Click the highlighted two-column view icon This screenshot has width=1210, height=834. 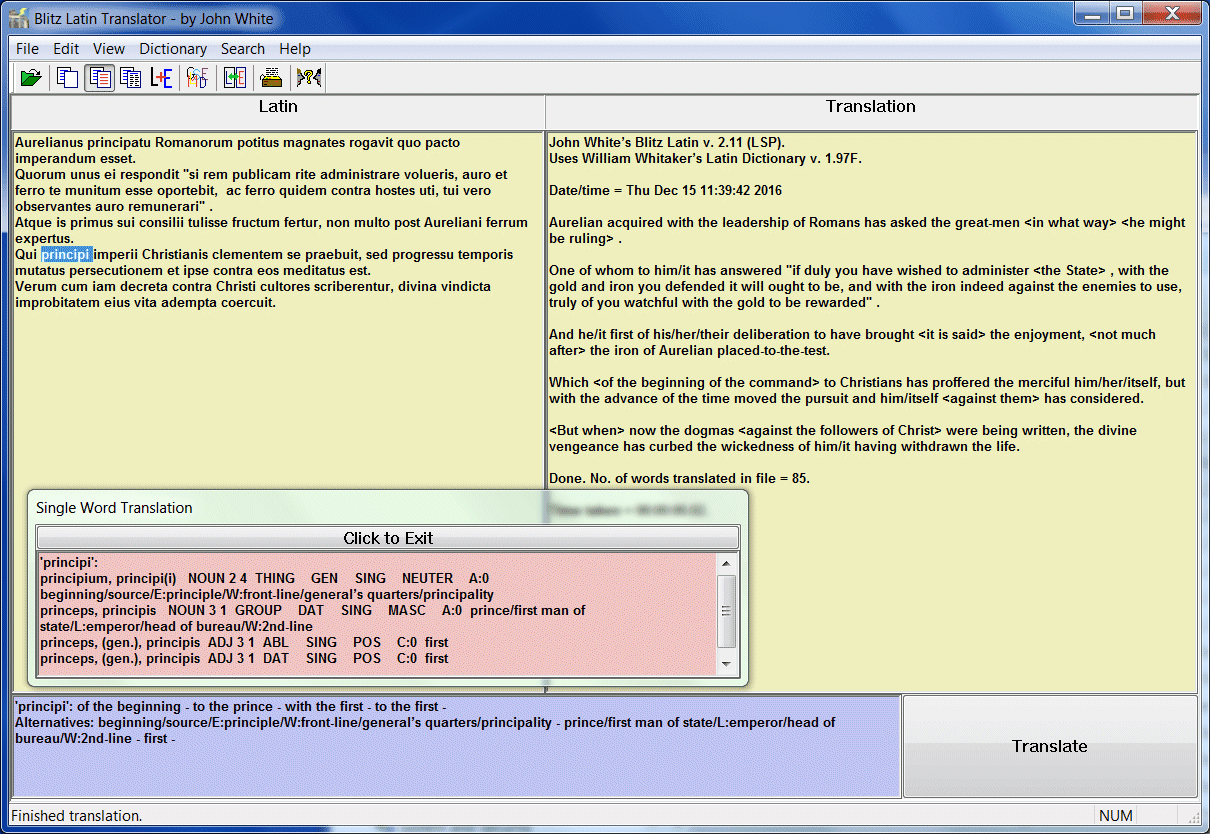coord(99,77)
